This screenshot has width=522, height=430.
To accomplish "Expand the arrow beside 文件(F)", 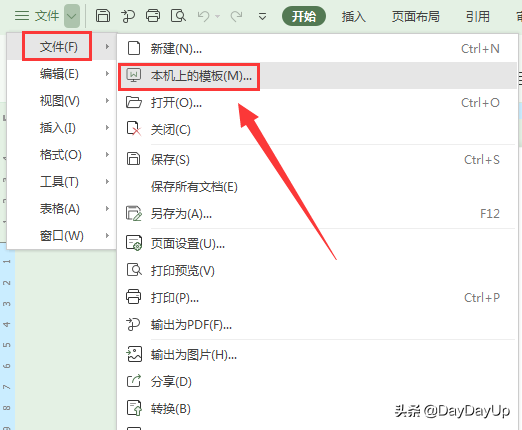I will pyautogui.click(x=107, y=46).
